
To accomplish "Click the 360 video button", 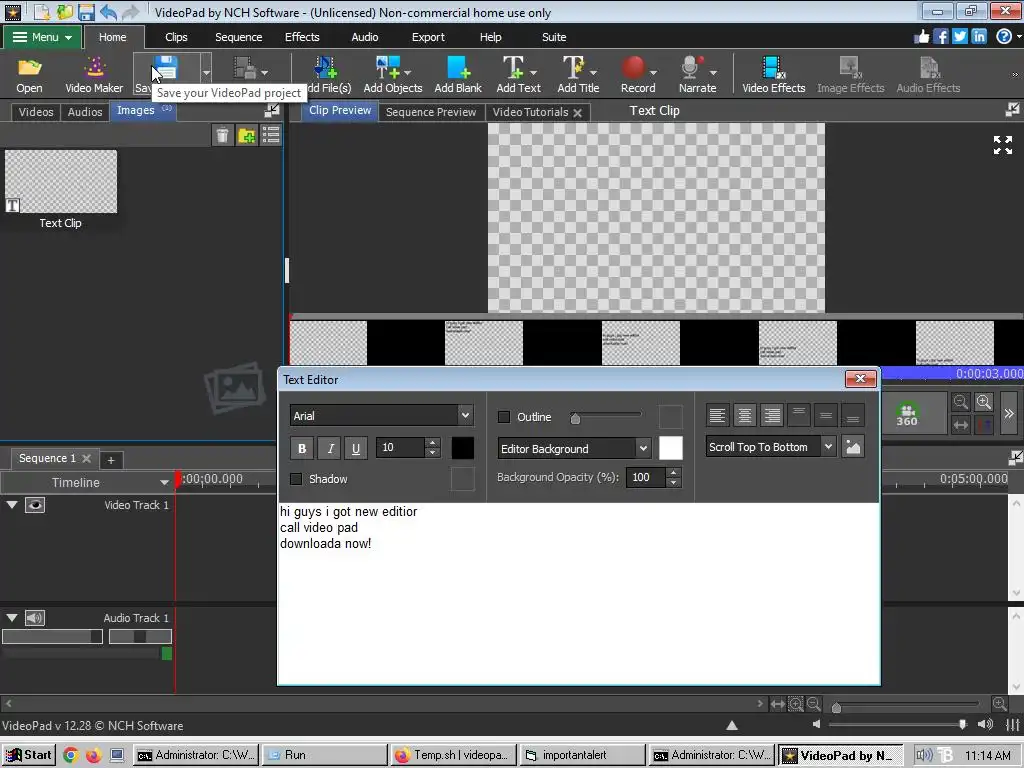I will tap(906, 414).
